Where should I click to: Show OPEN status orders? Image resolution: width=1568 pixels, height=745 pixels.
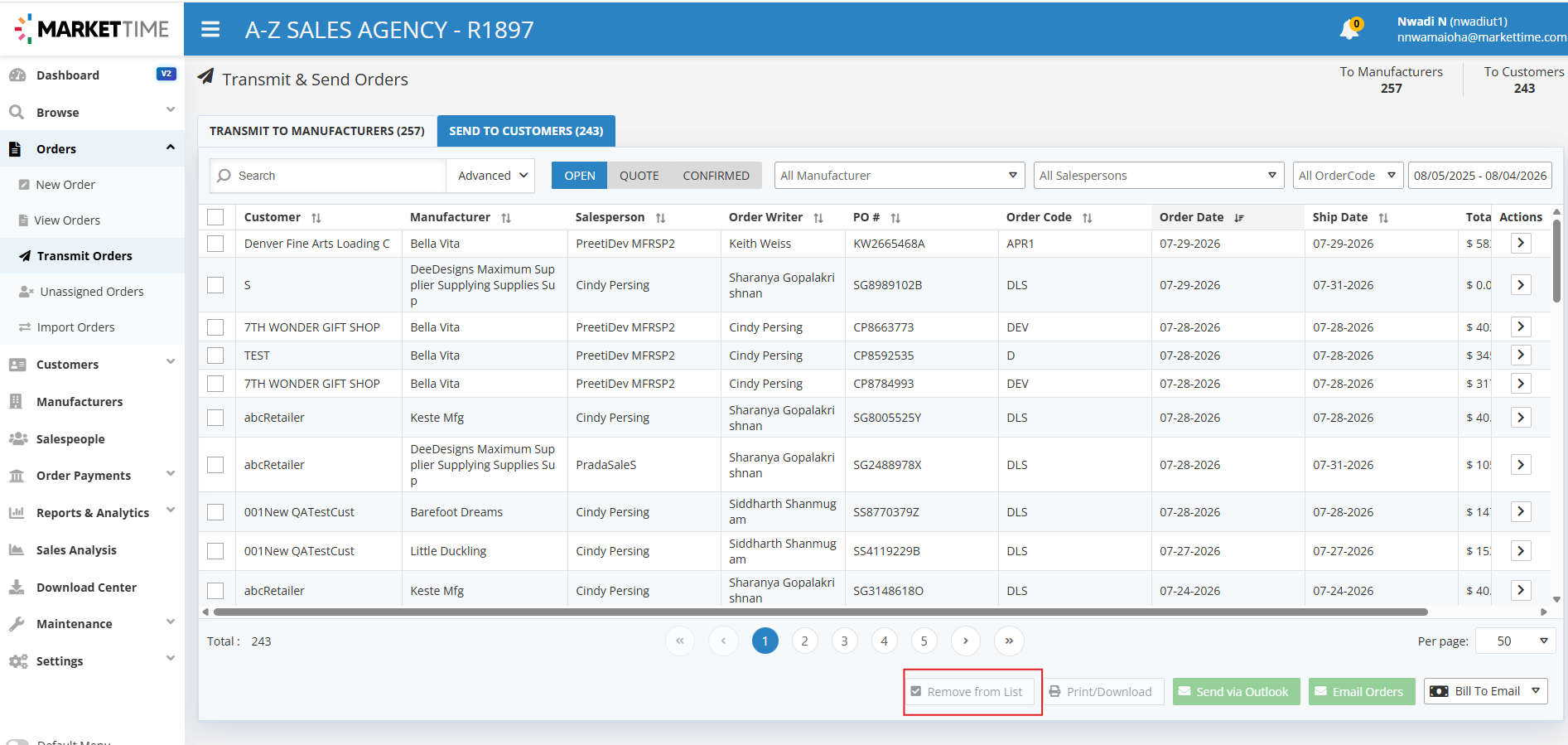[580, 176]
